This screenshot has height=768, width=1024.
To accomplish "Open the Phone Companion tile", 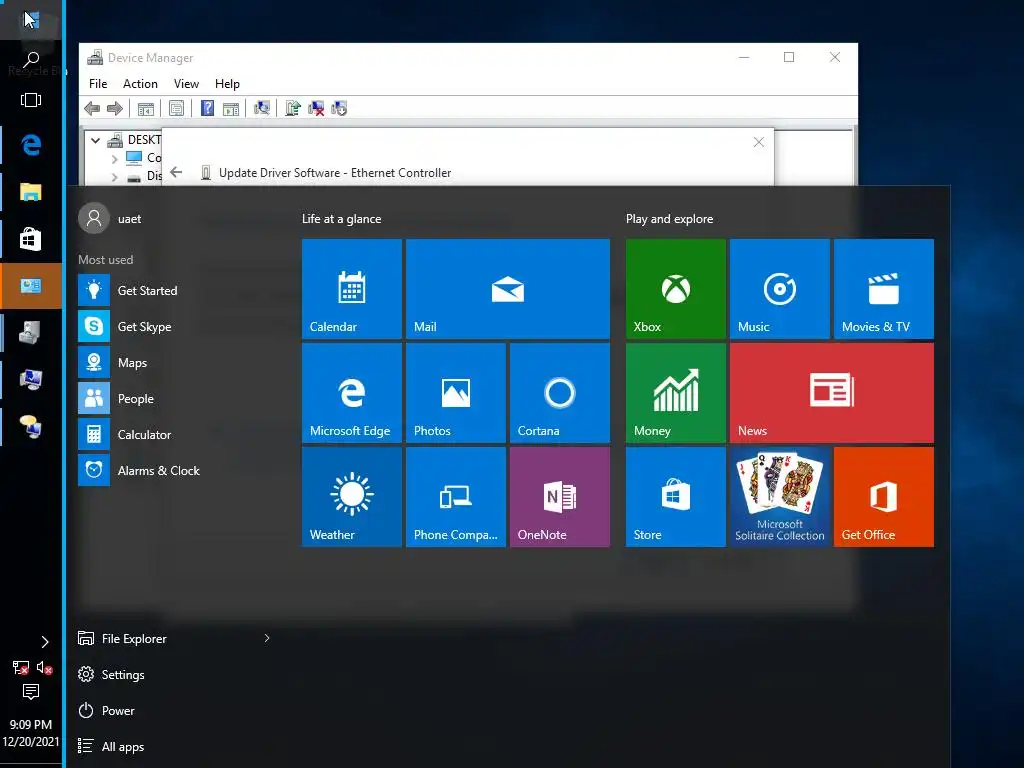I will tap(456, 496).
